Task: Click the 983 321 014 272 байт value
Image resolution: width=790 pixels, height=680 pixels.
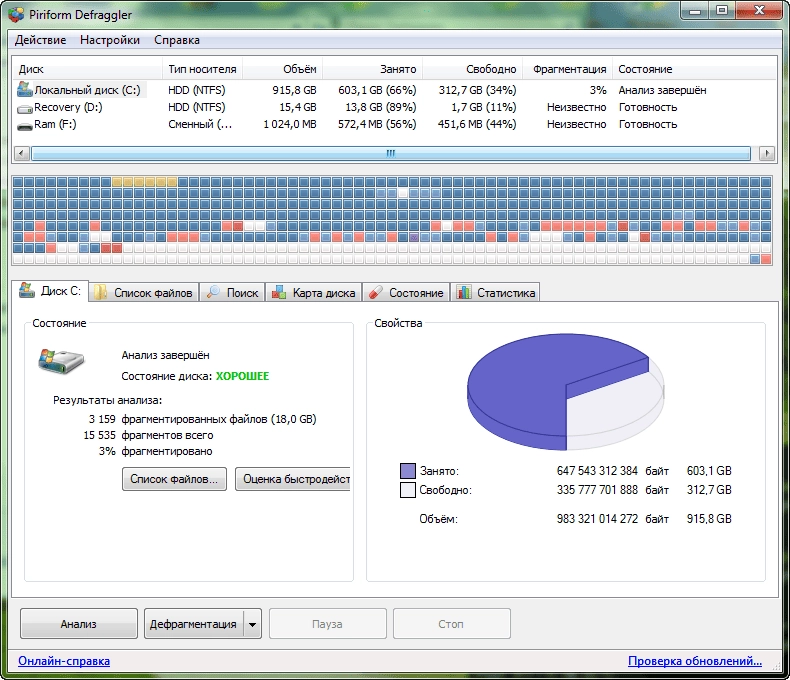Action: tap(613, 519)
